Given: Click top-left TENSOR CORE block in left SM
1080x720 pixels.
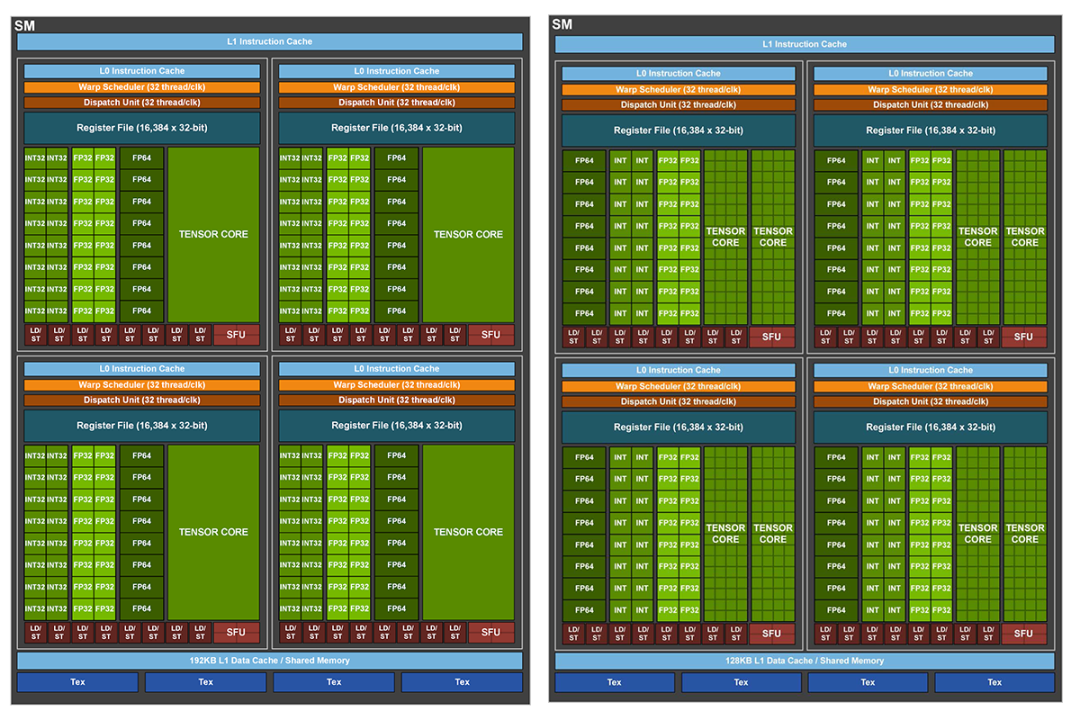Looking at the screenshot, I should coord(214,234).
